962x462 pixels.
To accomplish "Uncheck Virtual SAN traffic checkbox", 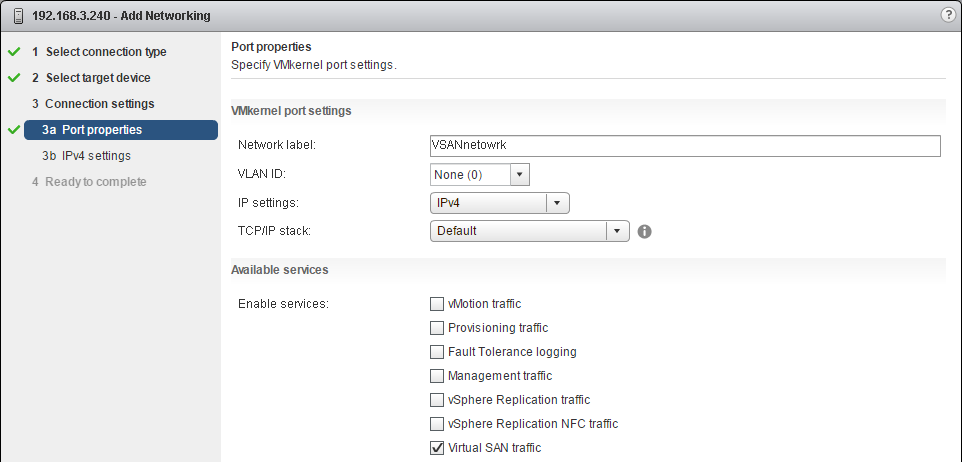I will click(437, 448).
